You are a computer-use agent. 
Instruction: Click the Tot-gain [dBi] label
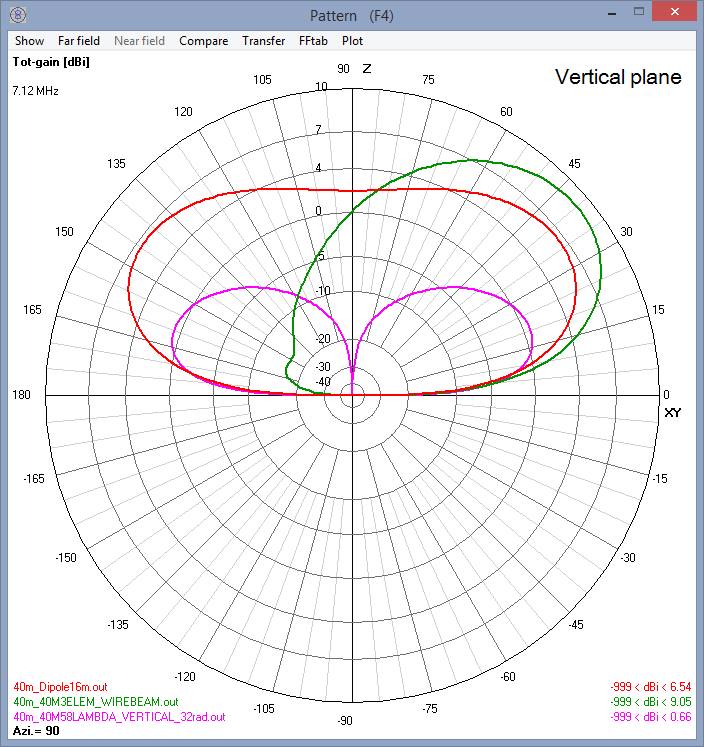point(48,62)
